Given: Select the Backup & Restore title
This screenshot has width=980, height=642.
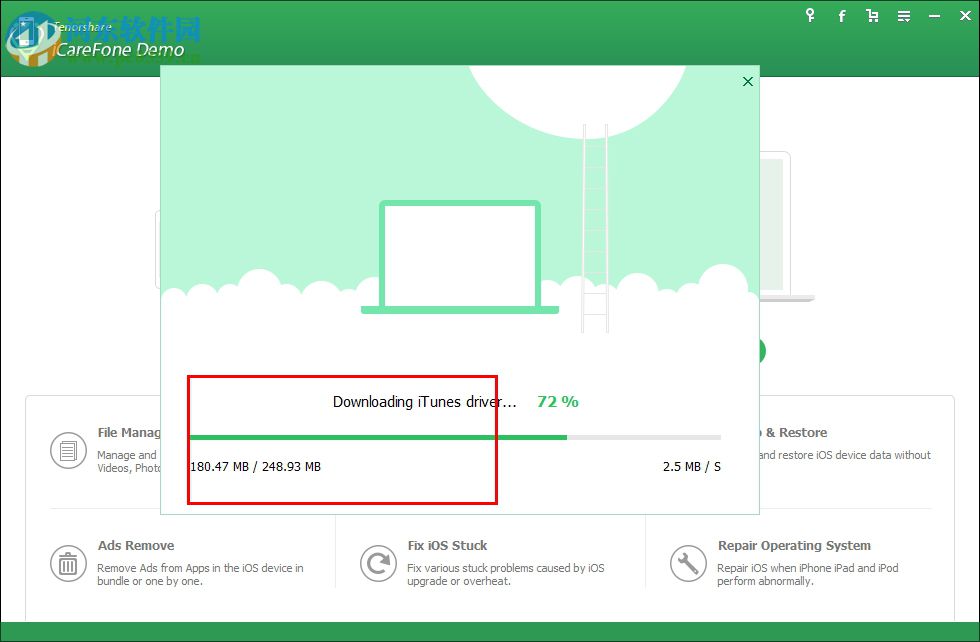Looking at the screenshot, I should 794,433.
